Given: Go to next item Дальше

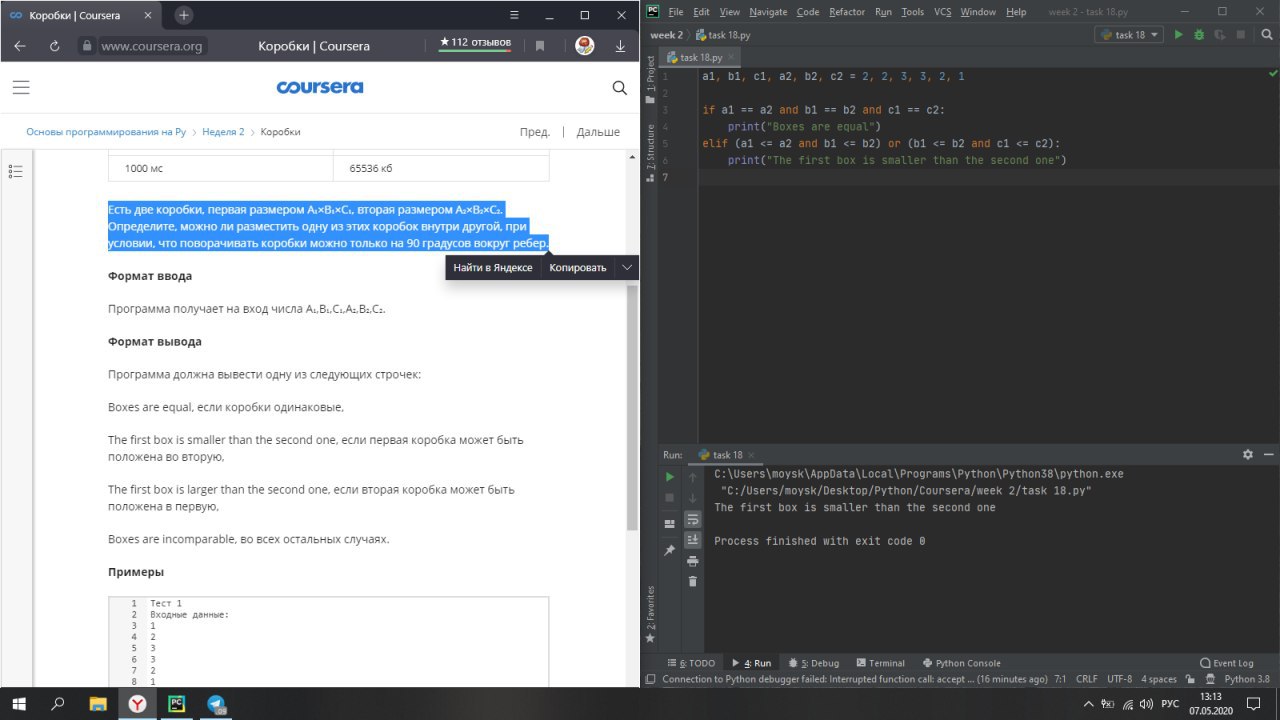Looking at the screenshot, I should point(598,132).
